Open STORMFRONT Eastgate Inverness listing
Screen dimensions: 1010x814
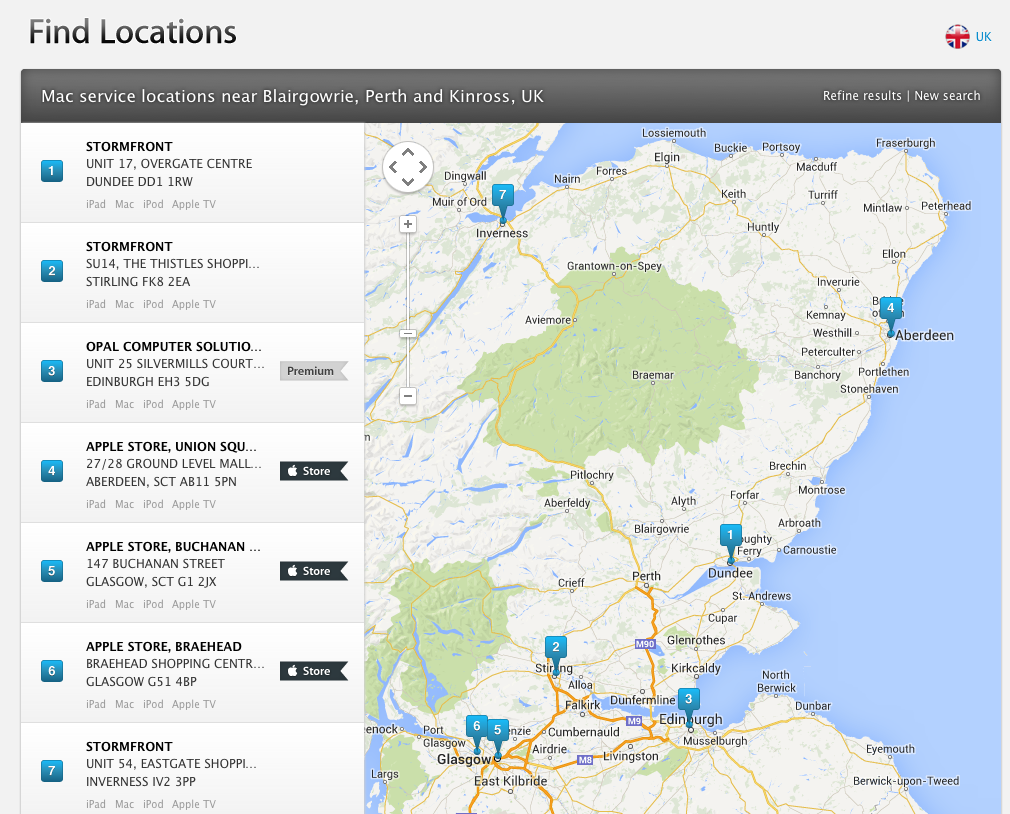(x=193, y=768)
